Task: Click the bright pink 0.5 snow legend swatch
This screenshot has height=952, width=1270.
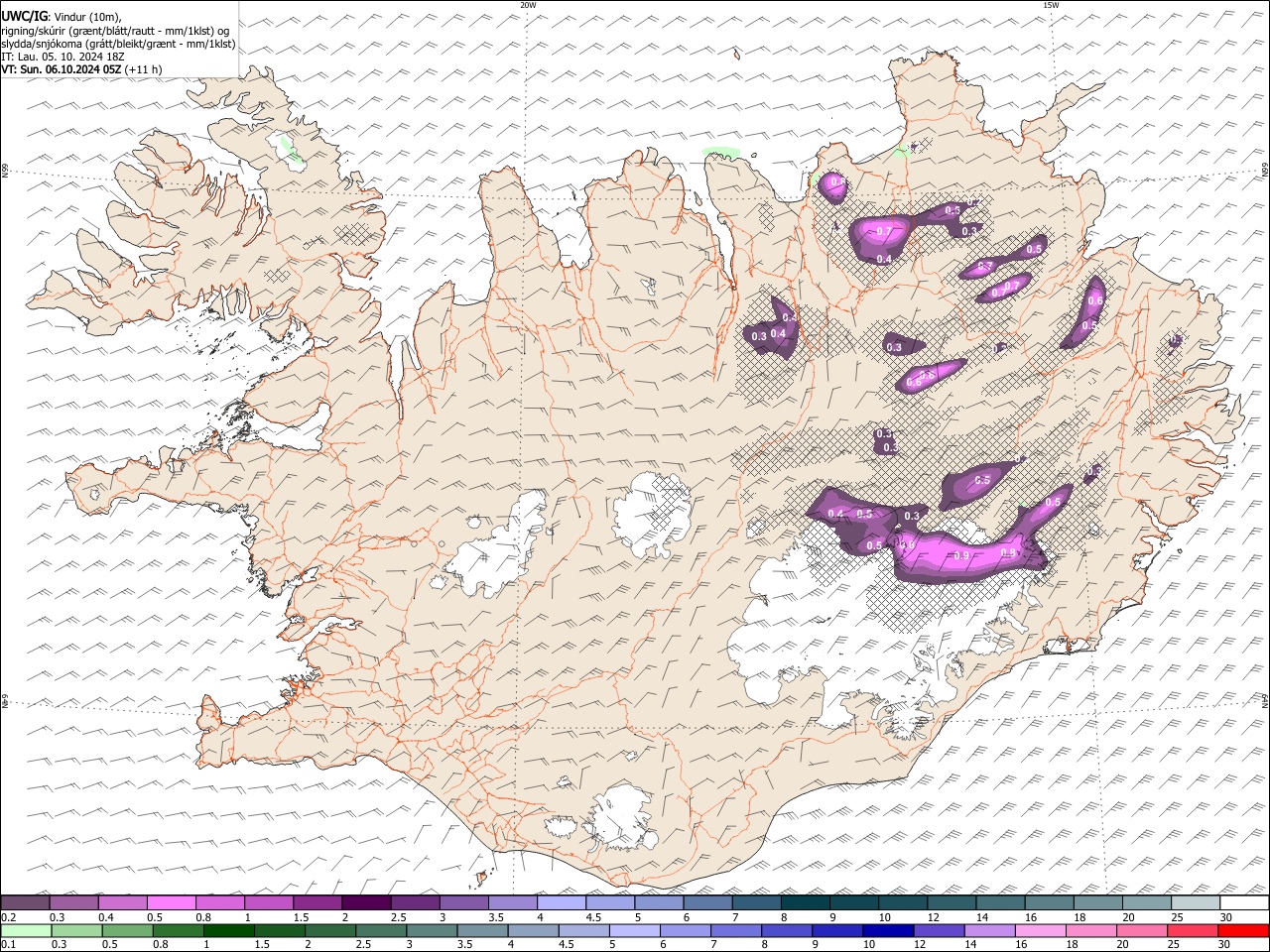Action: [172, 902]
